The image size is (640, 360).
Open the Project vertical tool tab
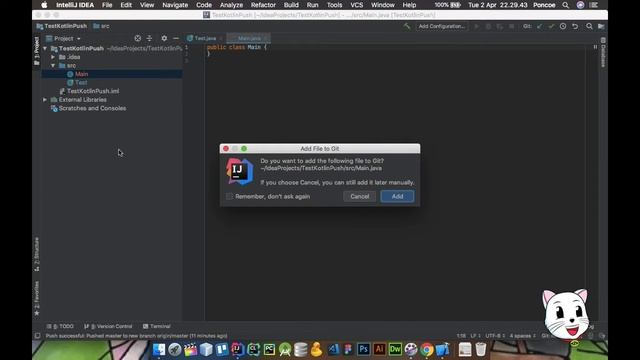[x=37, y=51]
